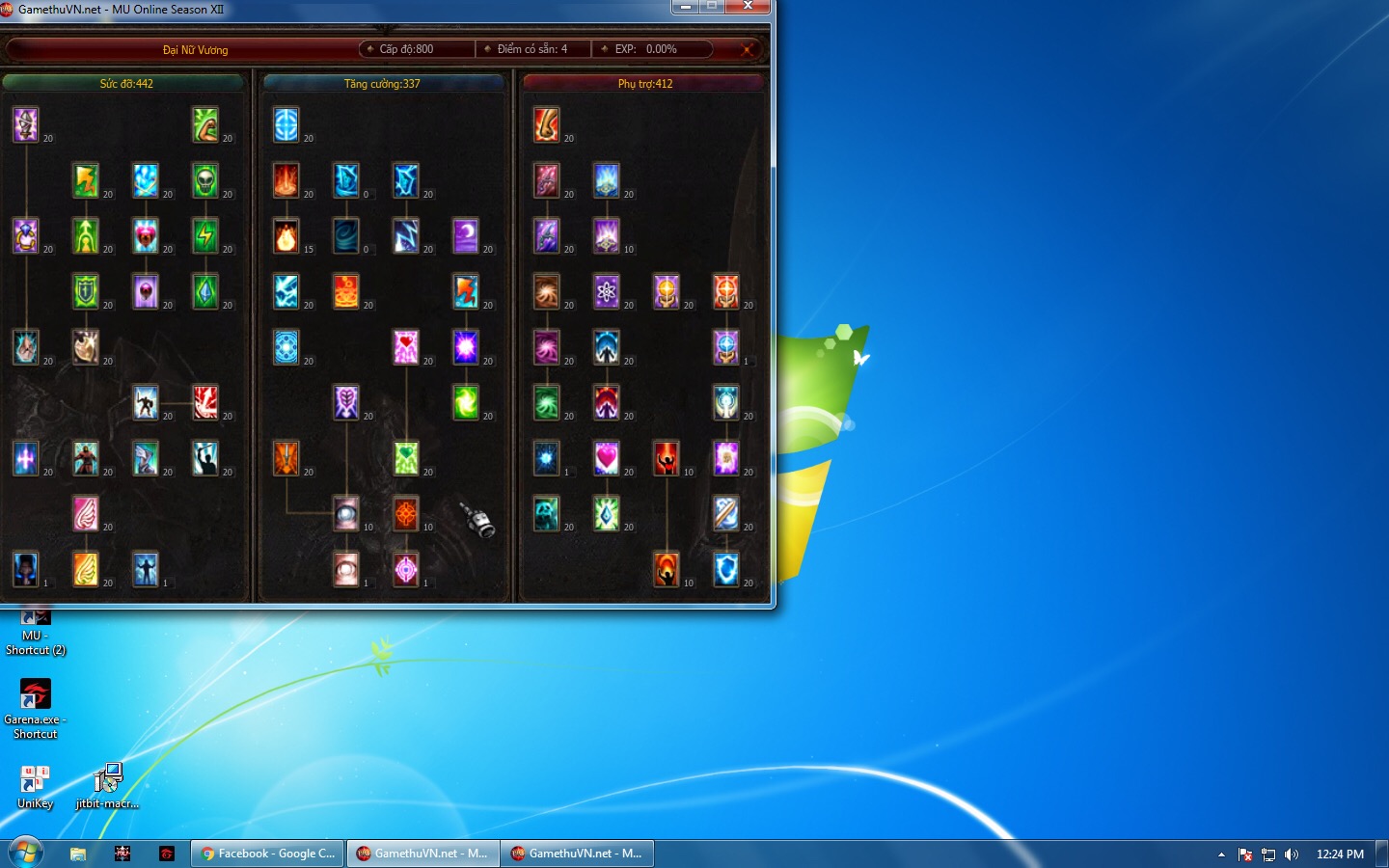Viewport: 1389px width, 868px height.
Task: Click the Phụ trợ:412 panel header
Action: pyautogui.click(x=645, y=84)
